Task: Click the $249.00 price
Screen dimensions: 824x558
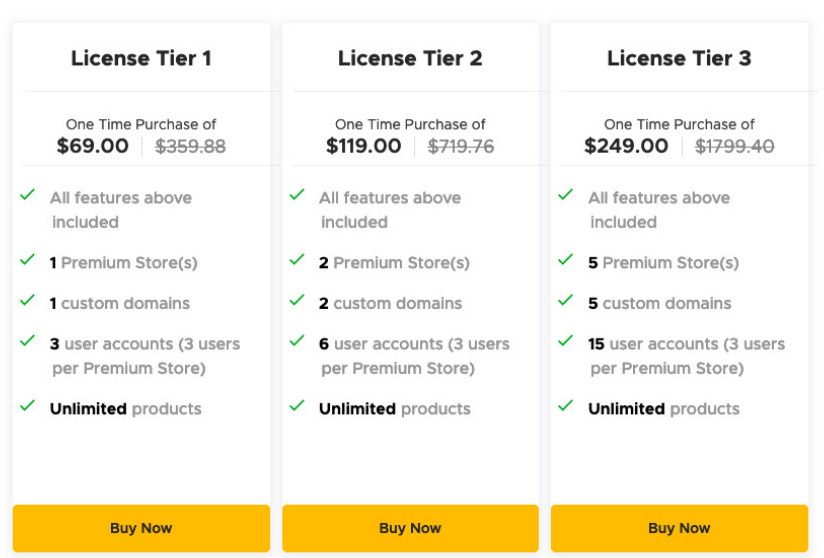Action: tap(627, 146)
